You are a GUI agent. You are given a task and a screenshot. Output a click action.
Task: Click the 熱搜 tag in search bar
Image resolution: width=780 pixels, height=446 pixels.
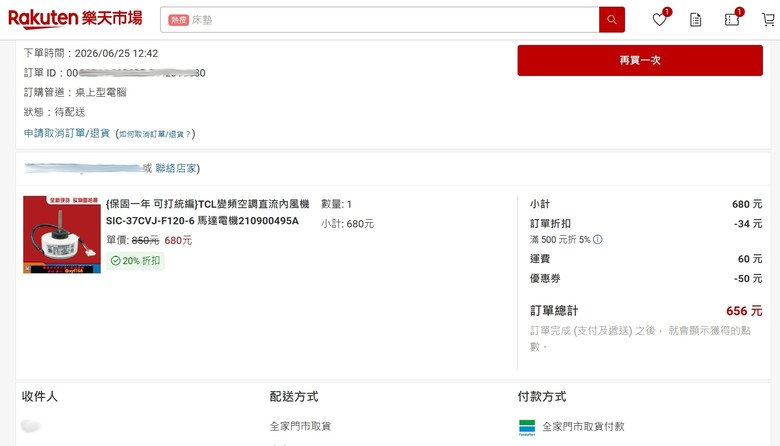click(178, 20)
